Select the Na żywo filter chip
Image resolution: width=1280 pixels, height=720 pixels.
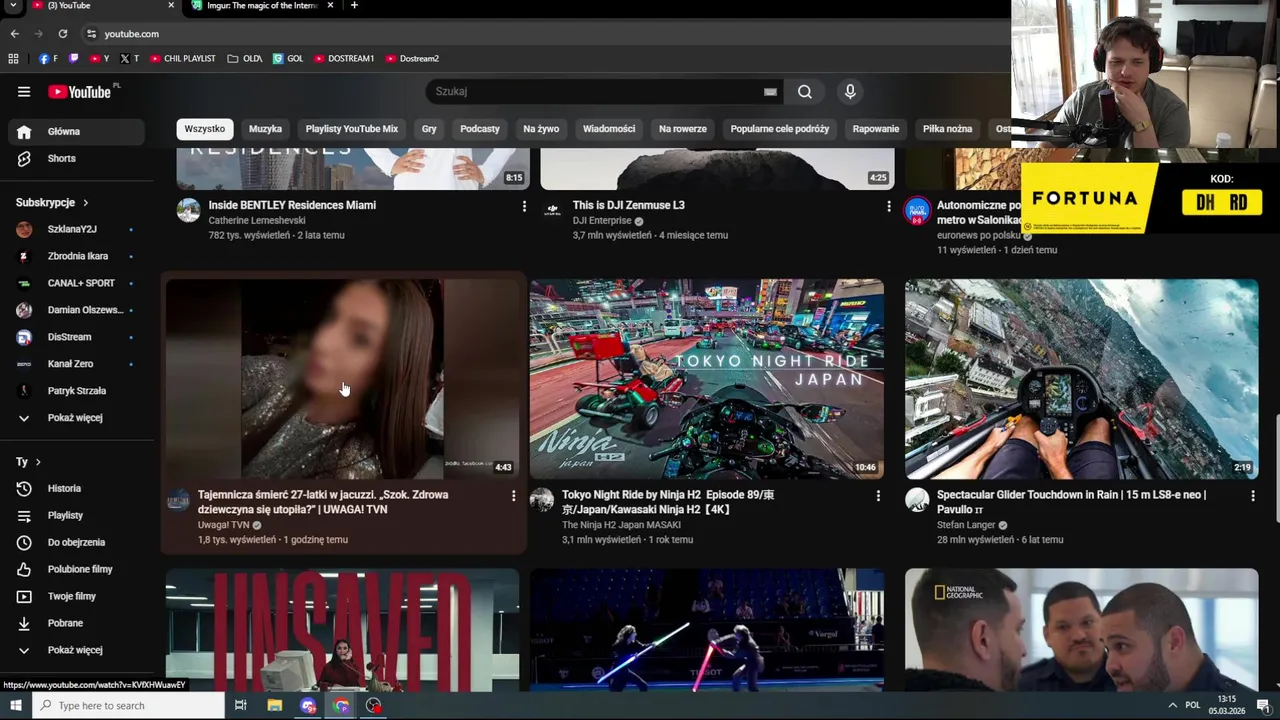pyautogui.click(x=541, y=129)
